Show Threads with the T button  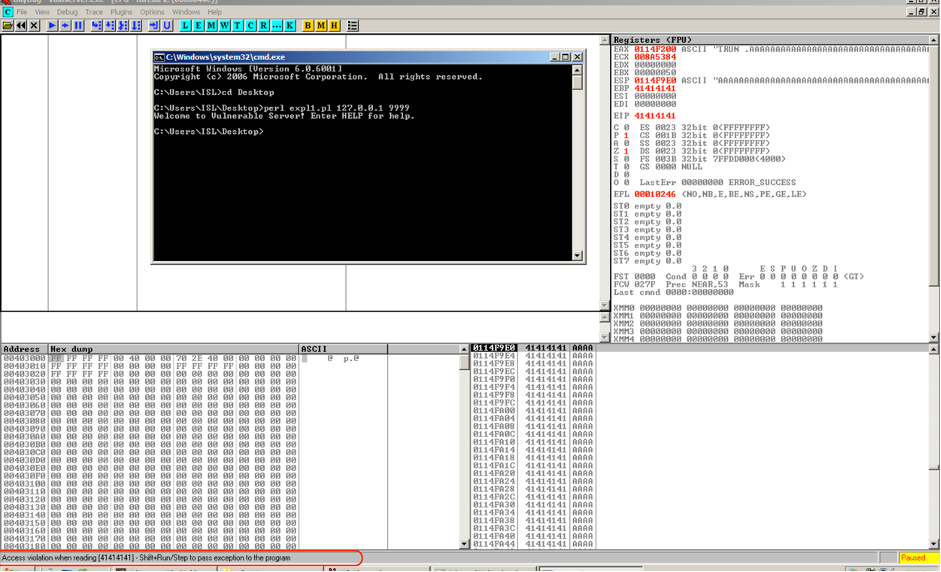point(238,26)
